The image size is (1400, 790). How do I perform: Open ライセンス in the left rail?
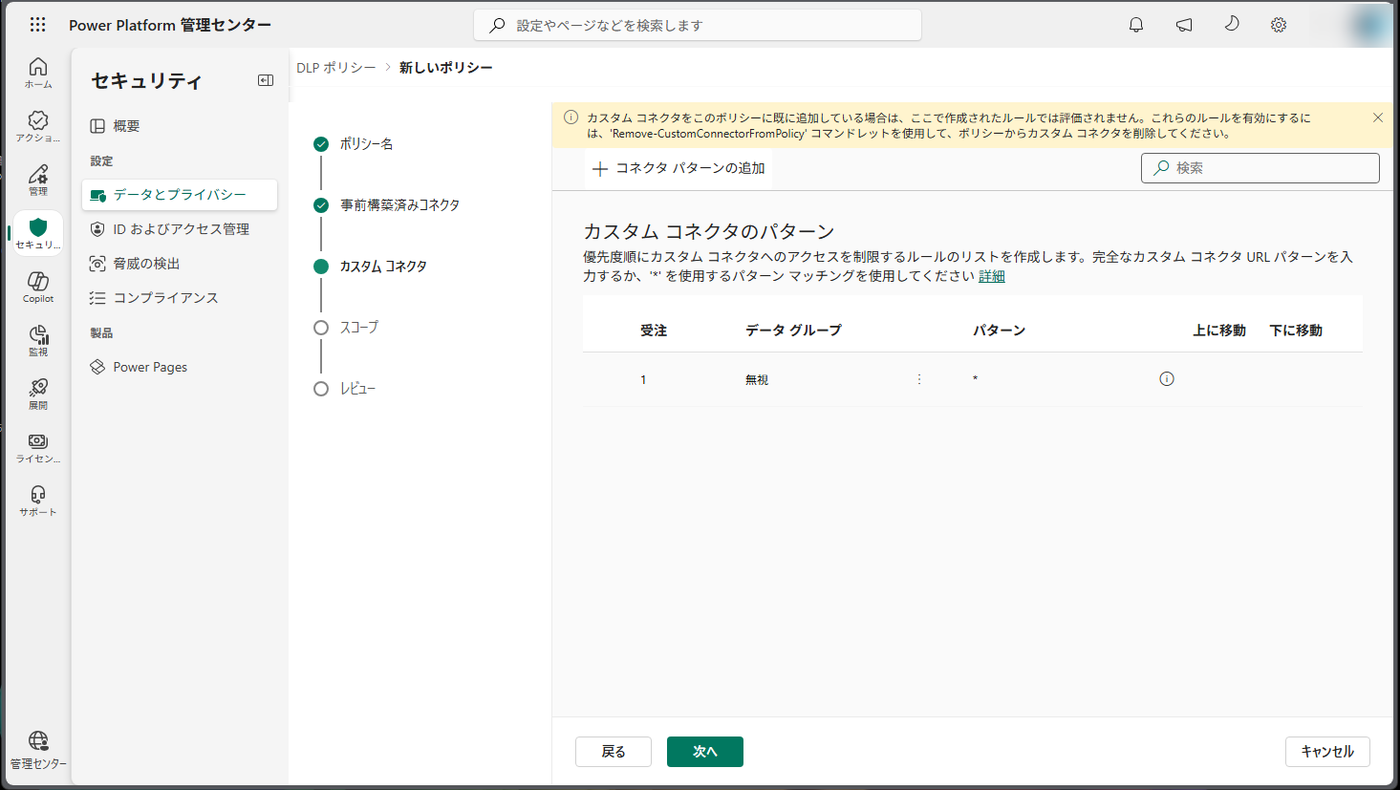[x=38, y=448]
